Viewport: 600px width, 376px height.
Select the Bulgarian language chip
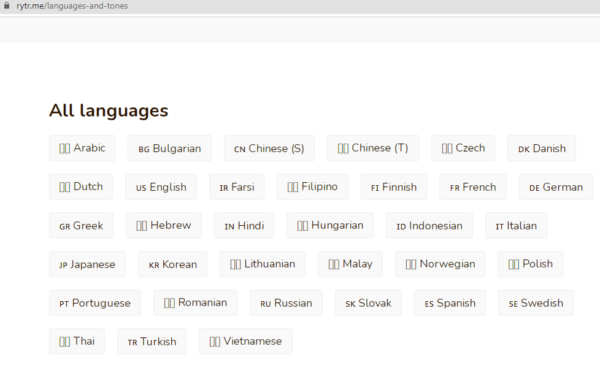click(170, 148)
